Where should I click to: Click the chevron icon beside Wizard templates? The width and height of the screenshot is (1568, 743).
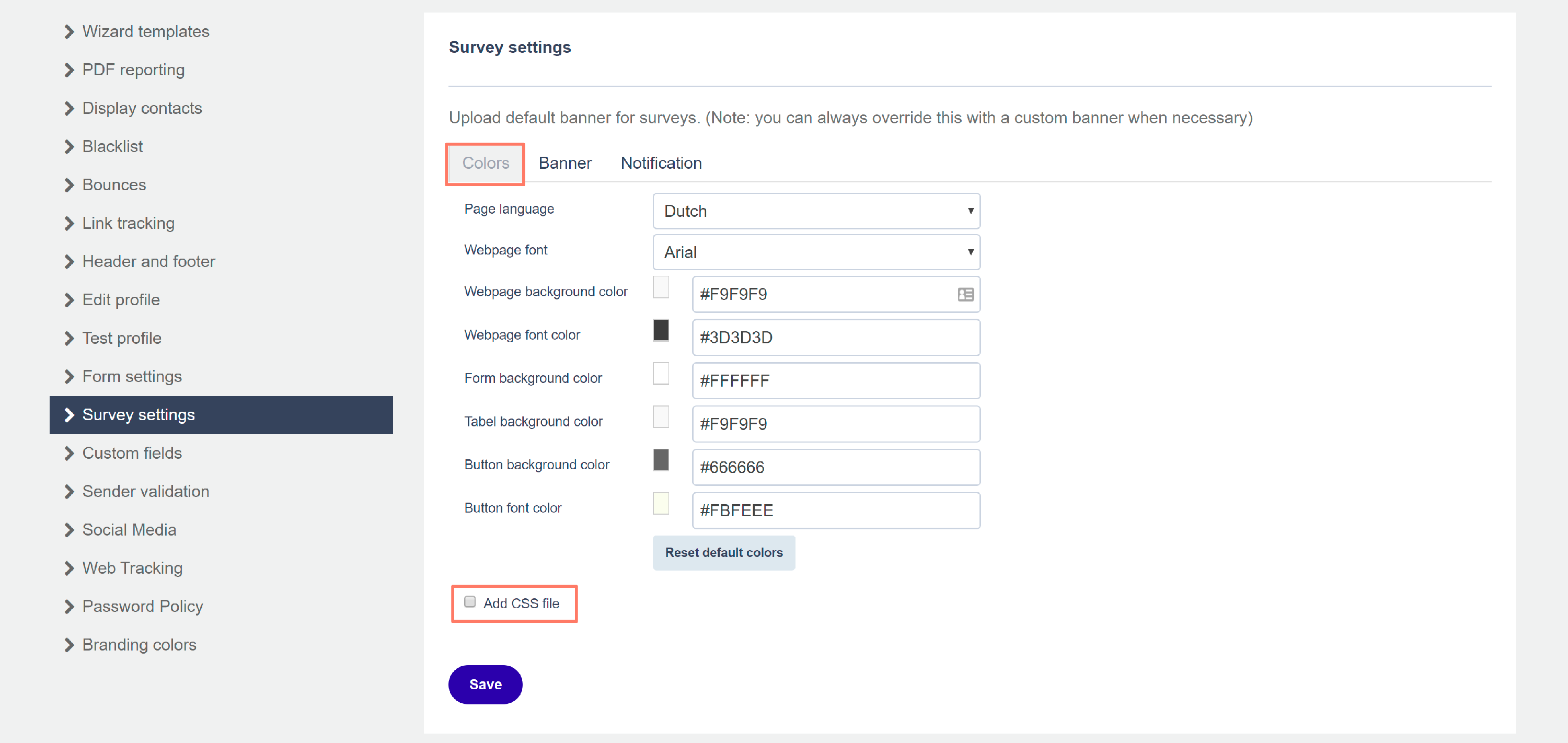69,32
